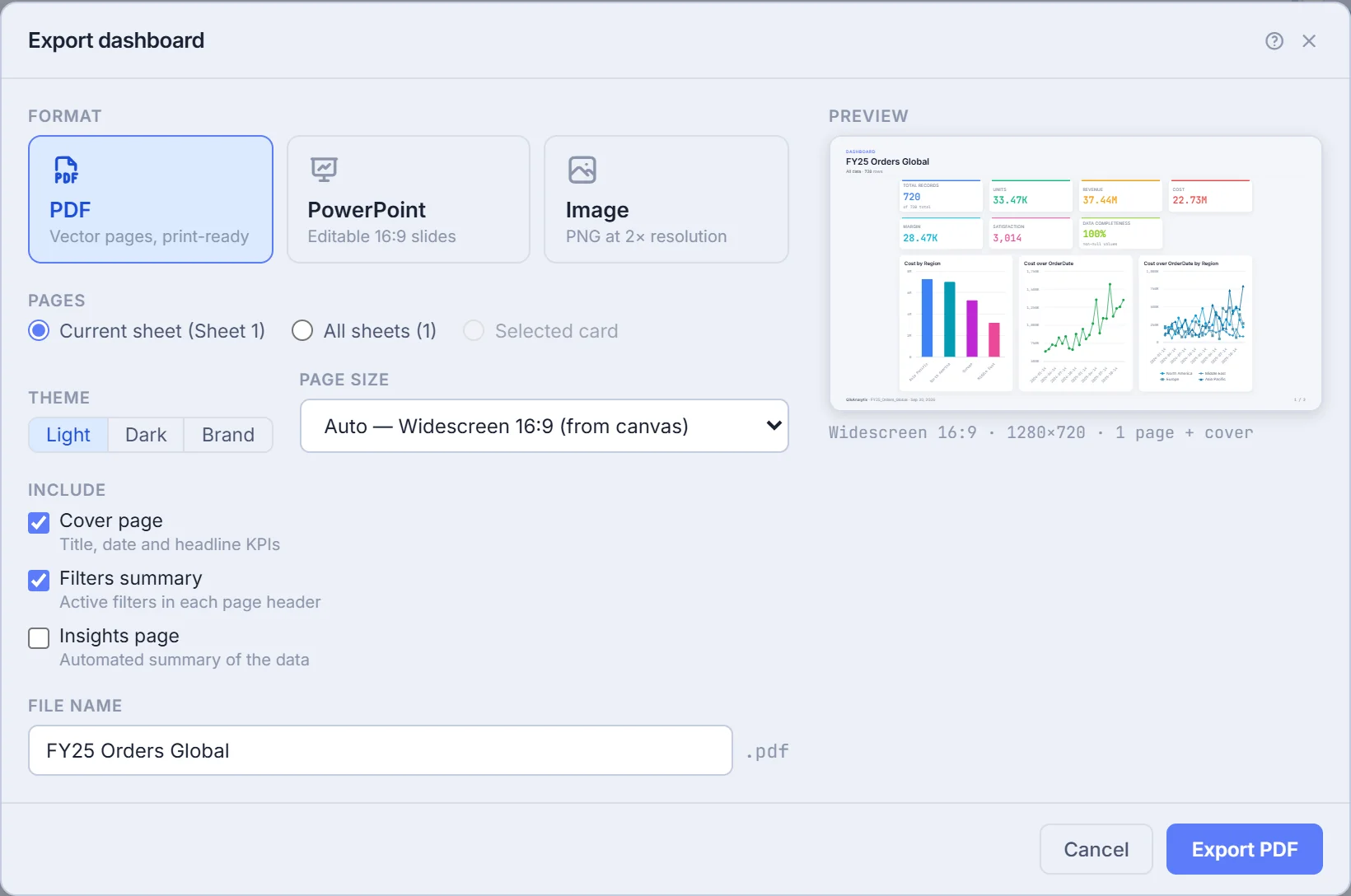Screen dimensions: 1351x896
Task: Click the dashboard preview thumbnail
Action: click(1076, 273)
